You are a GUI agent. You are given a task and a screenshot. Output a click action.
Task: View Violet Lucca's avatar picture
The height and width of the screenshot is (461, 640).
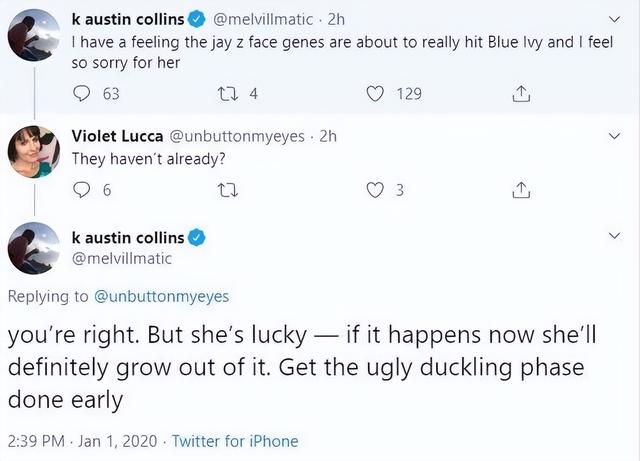(35, 153)
